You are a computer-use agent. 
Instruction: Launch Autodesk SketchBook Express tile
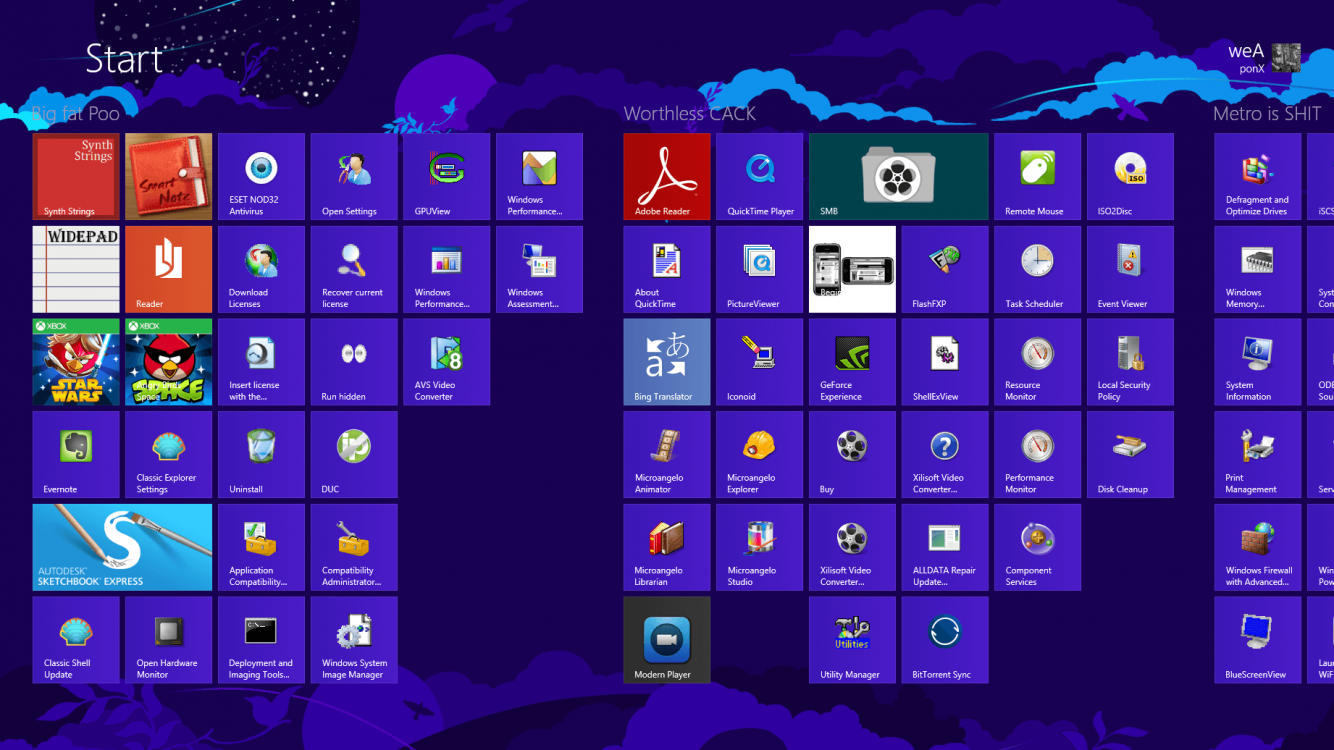pyautogui.click(x=122, y=547)
